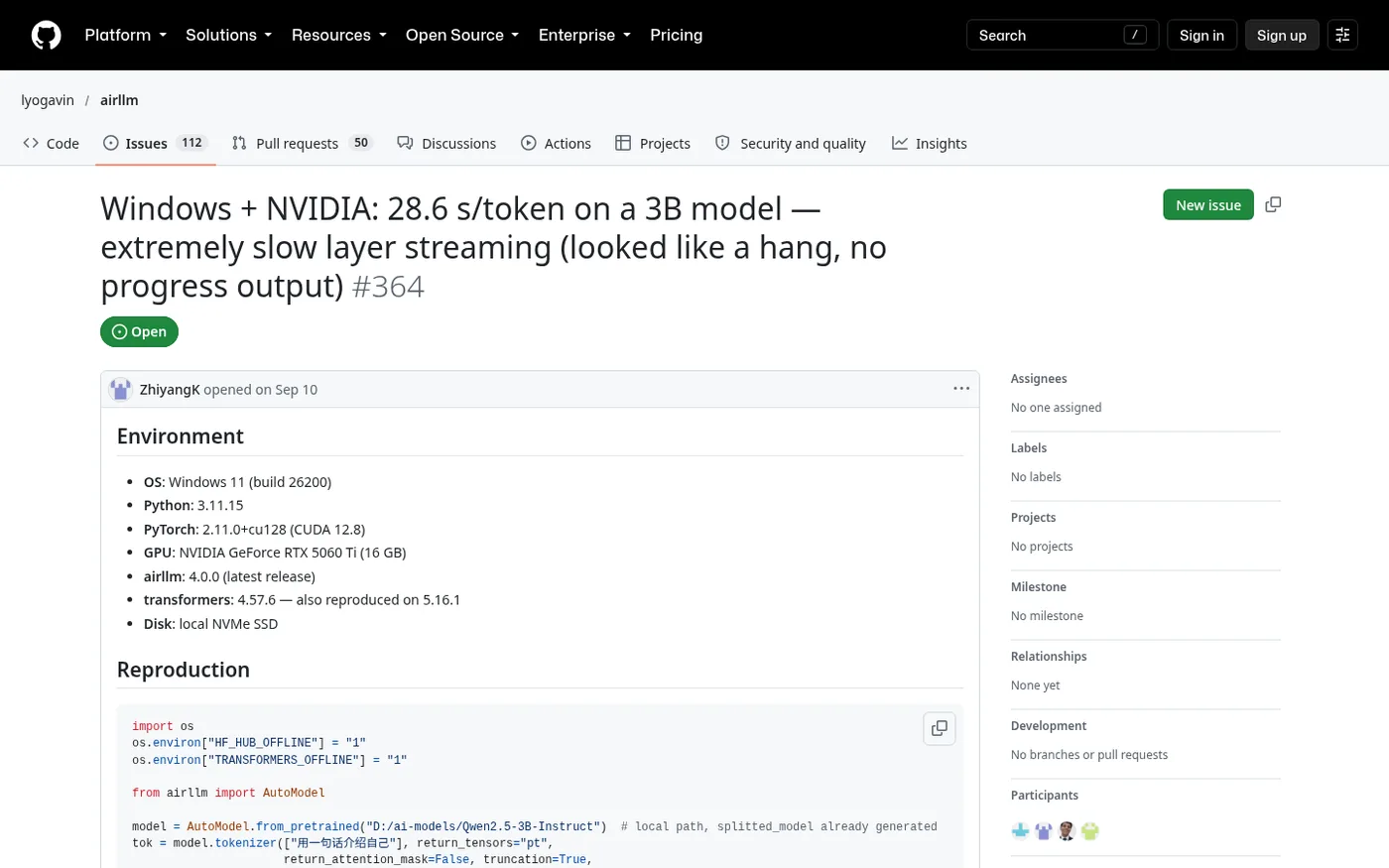
Task: Click the 'No labels' text
Action: 1036,477
